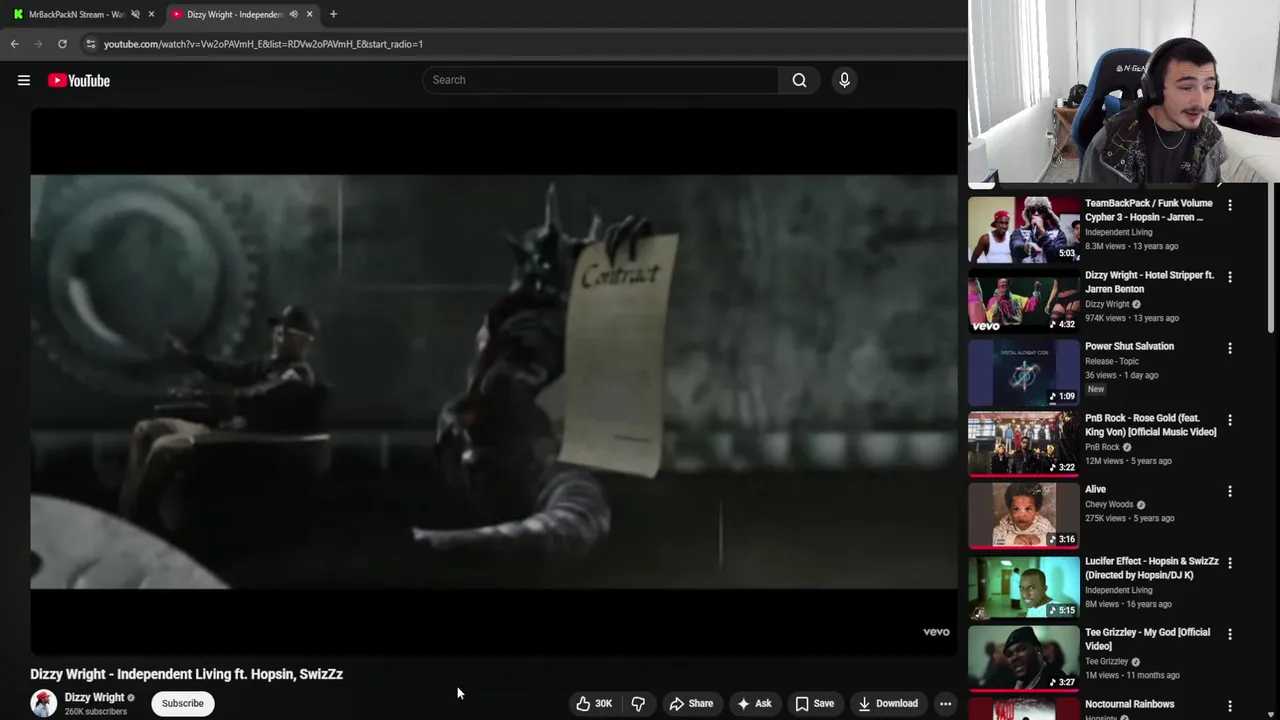This screenshot has width=1280, height=720.
Task: Open a new browser tab
Action: [333, 14]
